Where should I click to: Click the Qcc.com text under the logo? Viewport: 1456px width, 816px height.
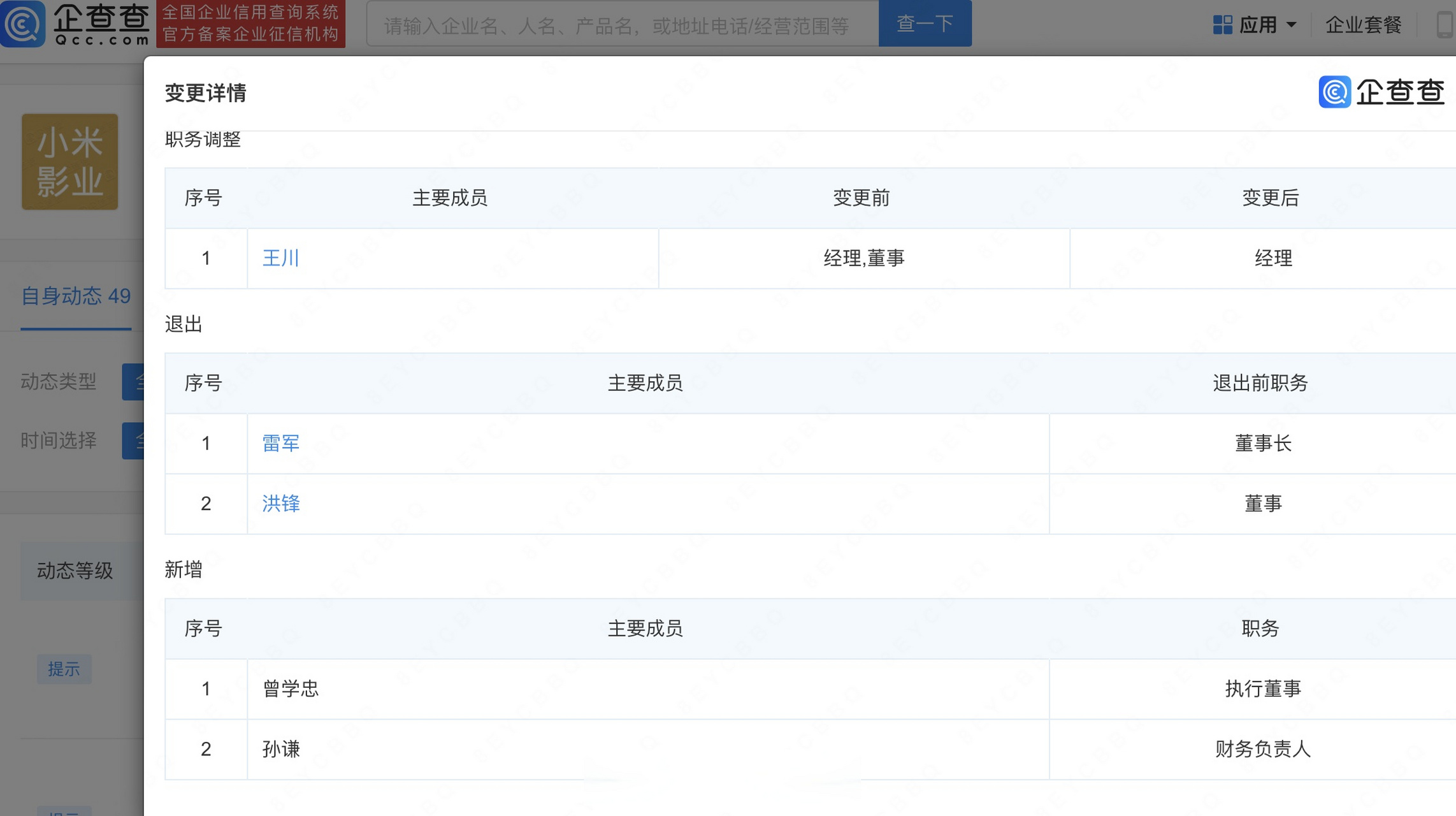[x=102, y=40]
